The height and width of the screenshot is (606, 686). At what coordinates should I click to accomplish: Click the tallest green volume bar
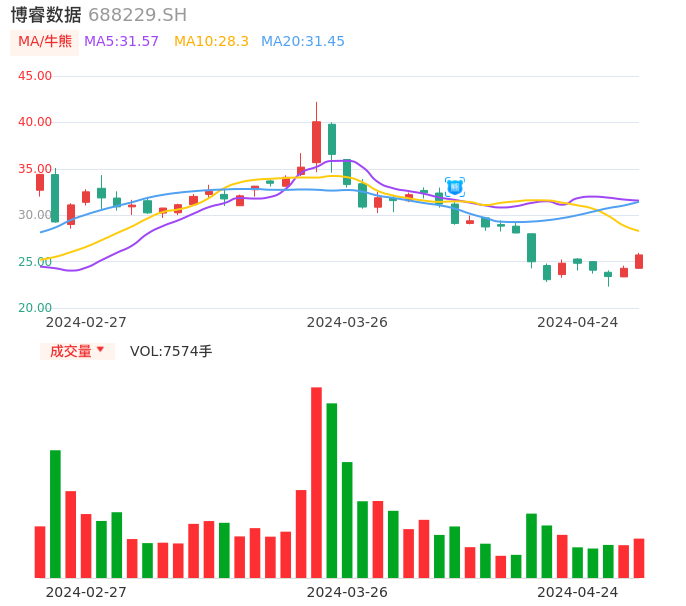coord(332,490)
